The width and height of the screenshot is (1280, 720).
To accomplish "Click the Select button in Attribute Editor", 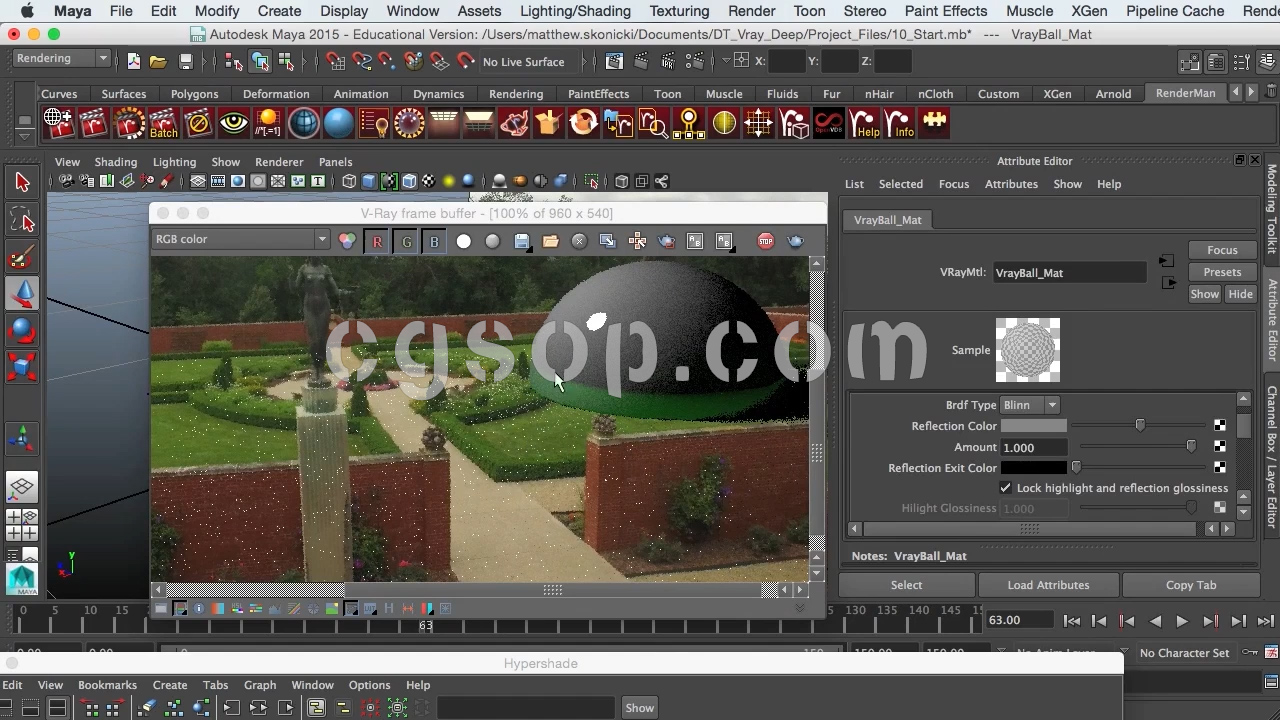I will (906, 585).
